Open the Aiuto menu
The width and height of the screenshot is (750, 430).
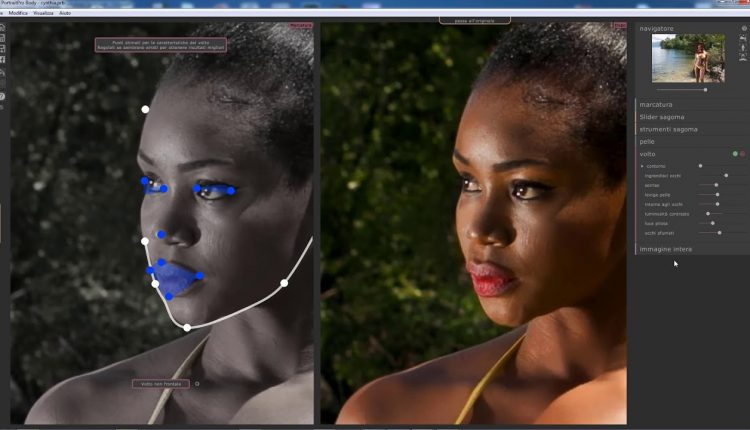click(65, 13)
